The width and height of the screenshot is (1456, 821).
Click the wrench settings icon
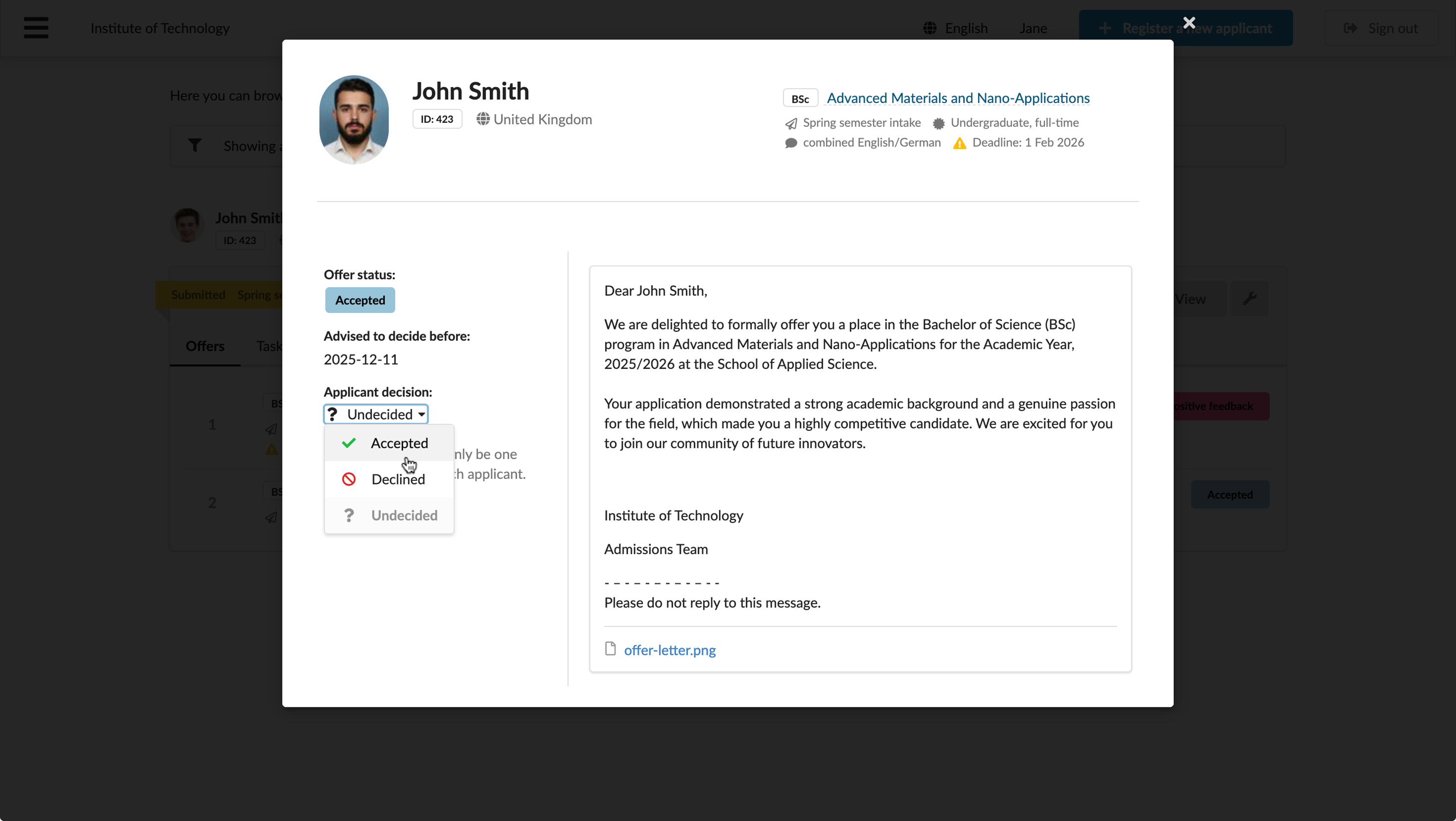(x=1249, y=298)
